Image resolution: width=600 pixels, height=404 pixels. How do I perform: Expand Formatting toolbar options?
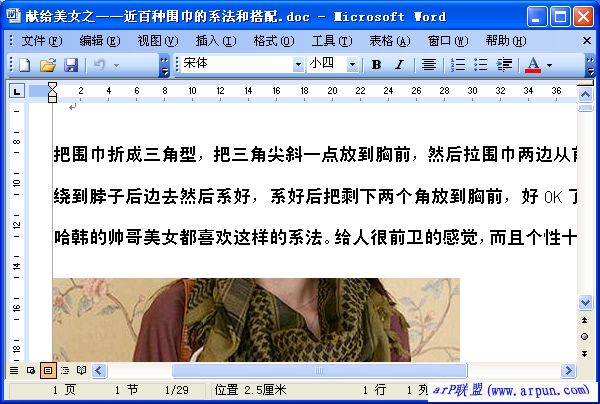point(590,66)
